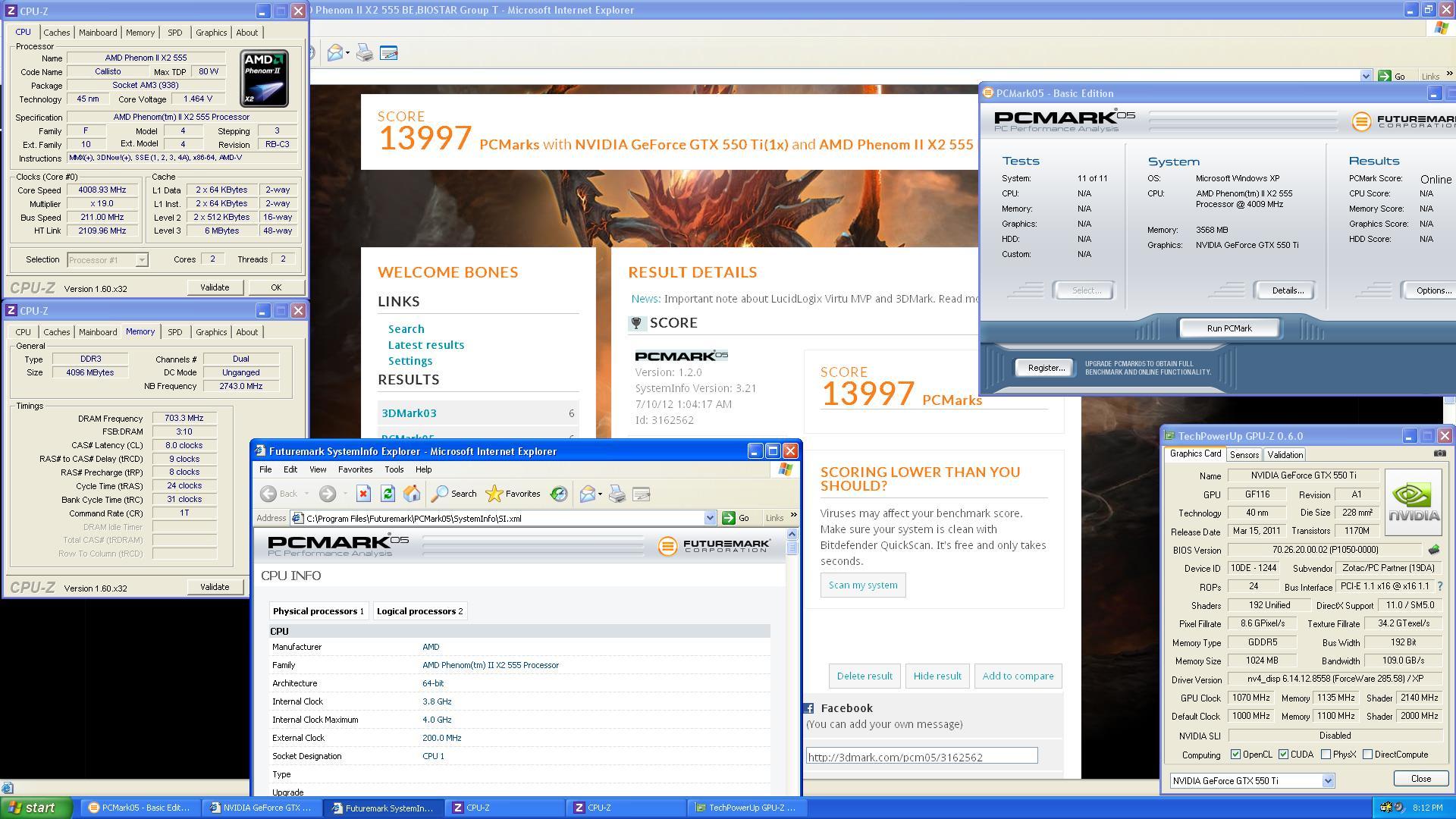Click Forward arrow in SystemInfo Explorer
1456x819 pixels.
point(327,494)
